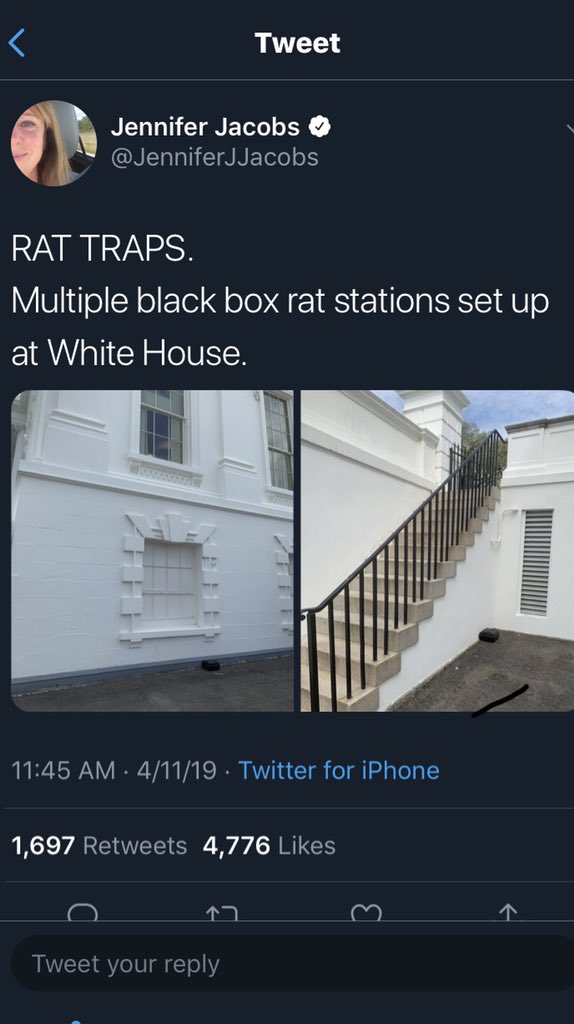Tap the Share upward-arrow icon
The height and width of the screenshot is (1024, 574).
[509, 912]
